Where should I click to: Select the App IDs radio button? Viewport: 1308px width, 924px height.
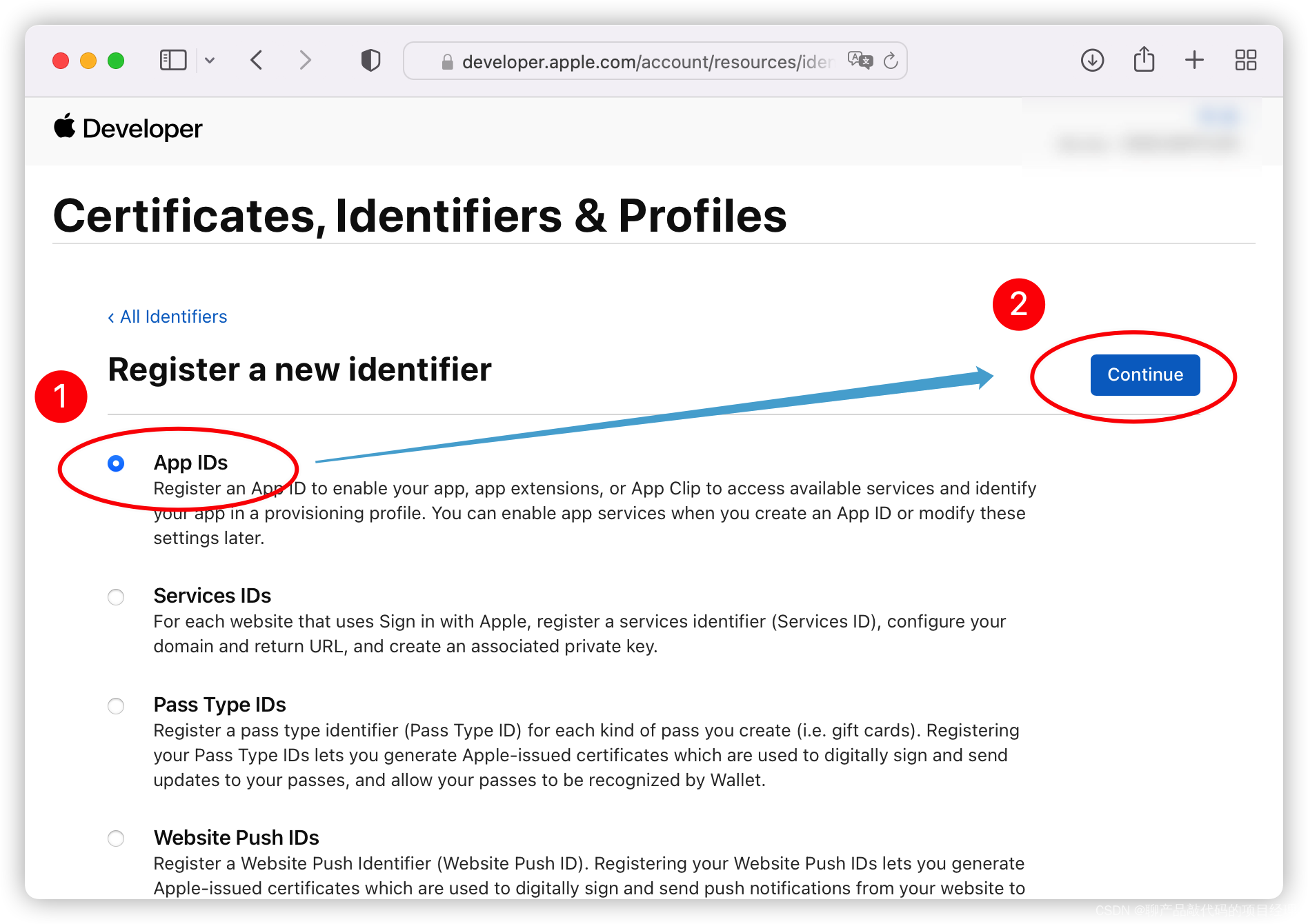116,463
